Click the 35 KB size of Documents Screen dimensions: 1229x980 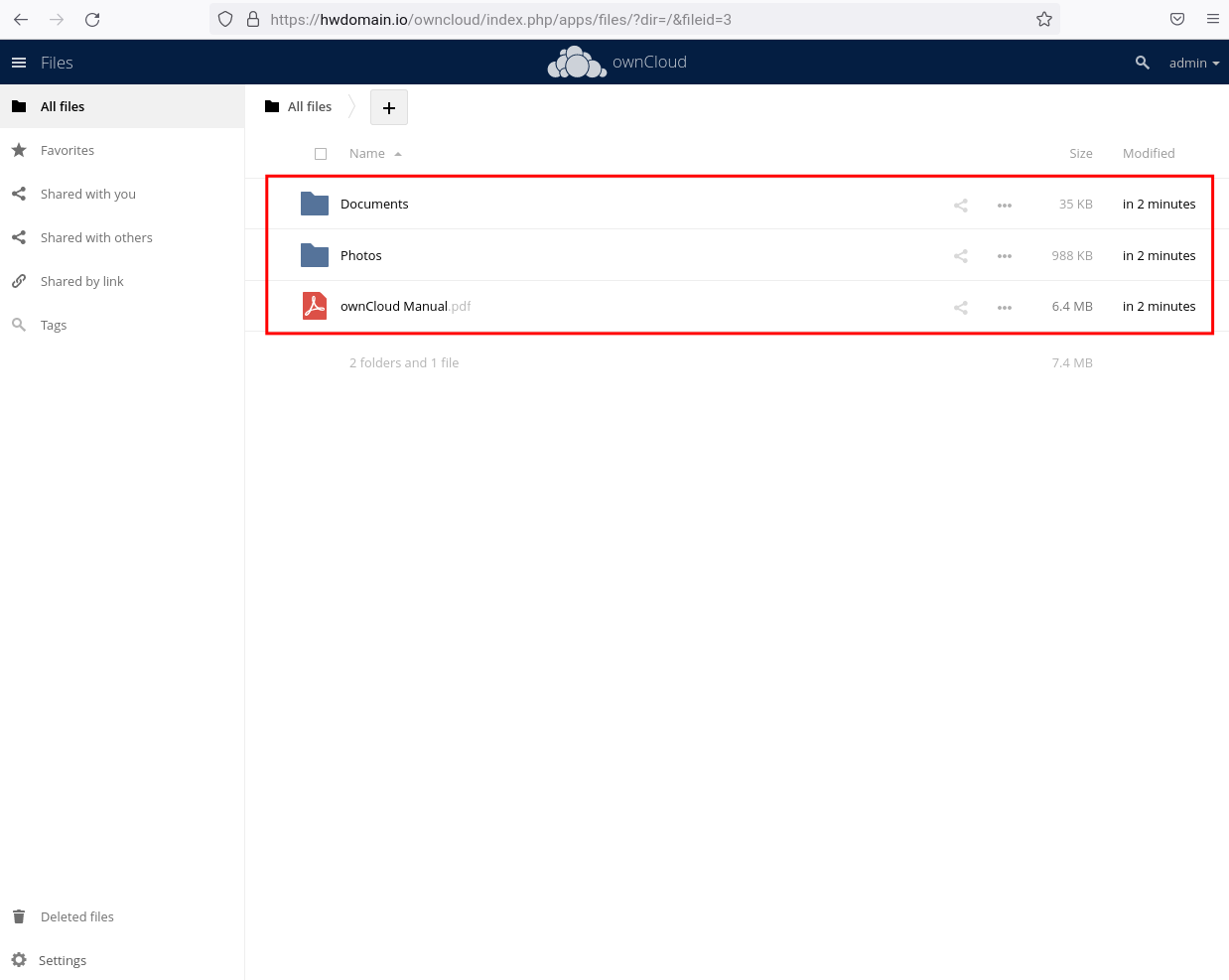(1075, 204)
